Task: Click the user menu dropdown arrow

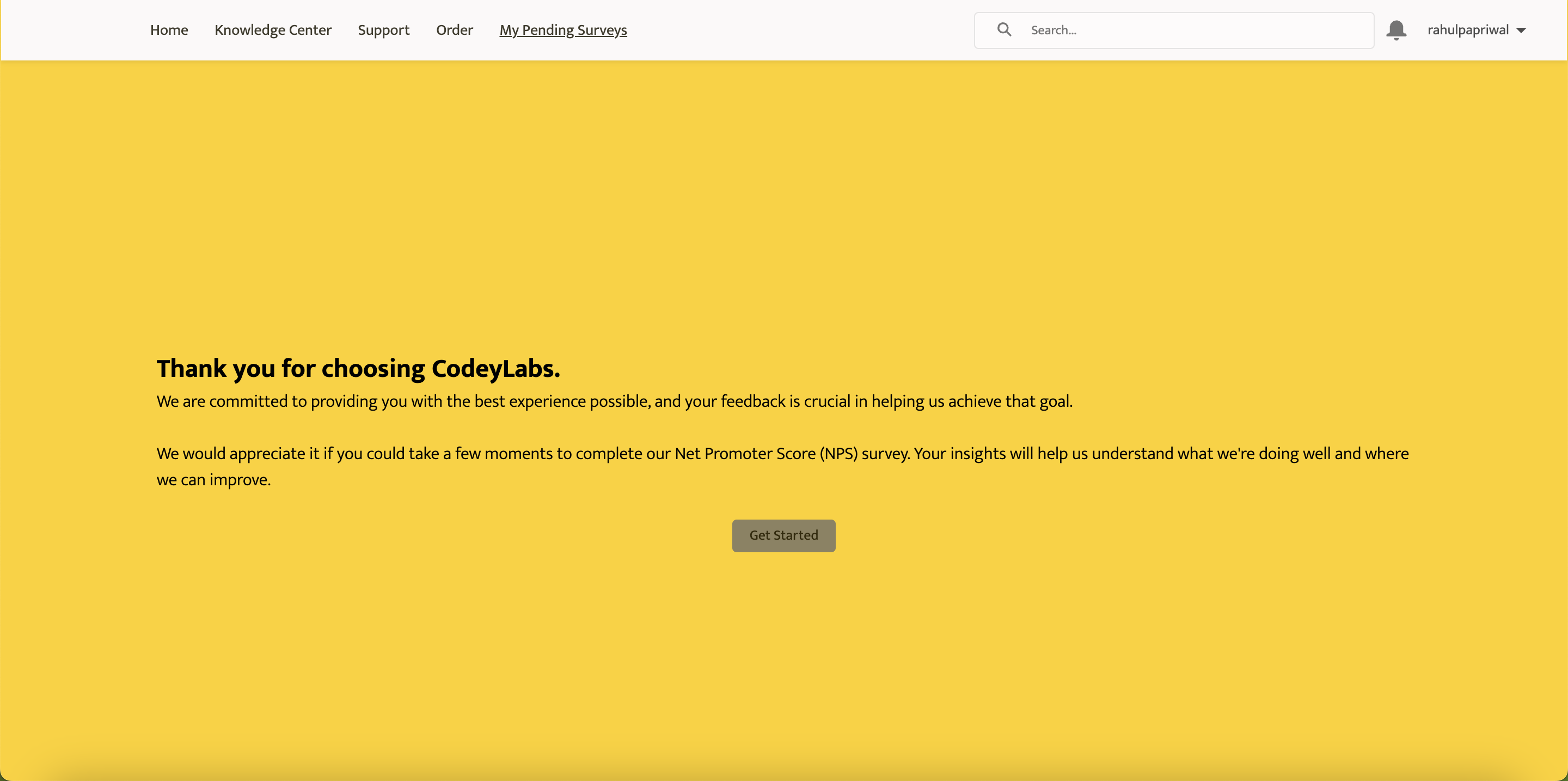Action: point(1521,30)
